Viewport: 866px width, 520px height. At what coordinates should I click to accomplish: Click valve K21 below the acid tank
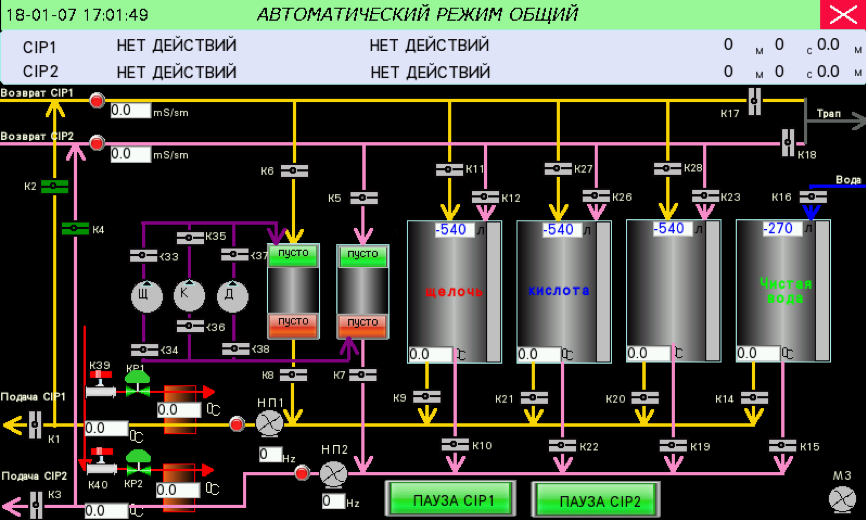[534, 397]
